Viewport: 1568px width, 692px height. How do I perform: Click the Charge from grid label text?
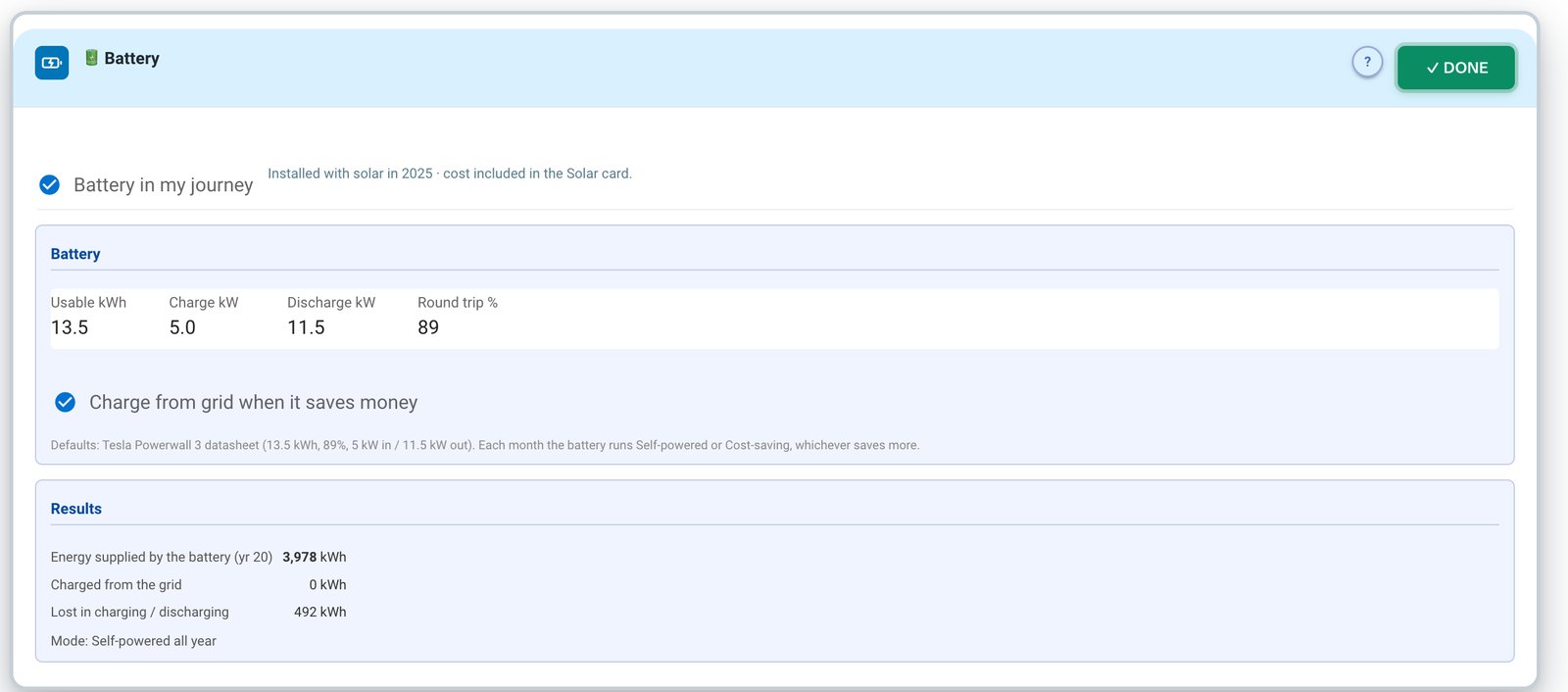tap(253, 402)
